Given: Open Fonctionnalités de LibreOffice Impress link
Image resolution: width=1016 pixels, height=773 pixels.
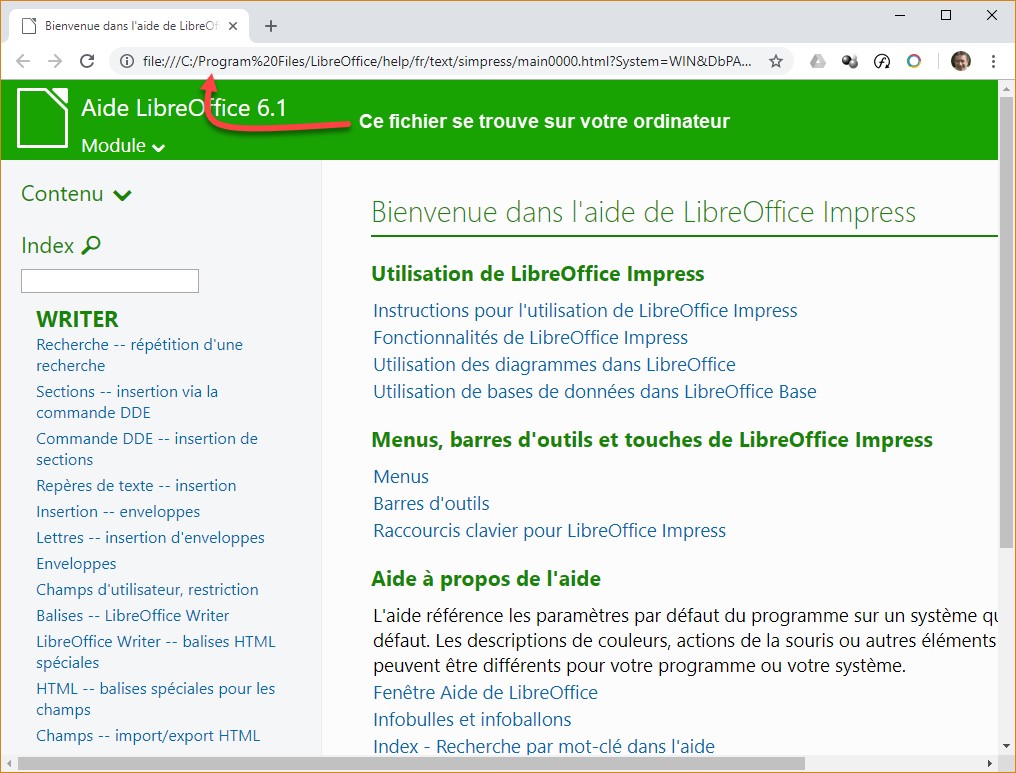Looking at the screenshot, I should (530, 338).
